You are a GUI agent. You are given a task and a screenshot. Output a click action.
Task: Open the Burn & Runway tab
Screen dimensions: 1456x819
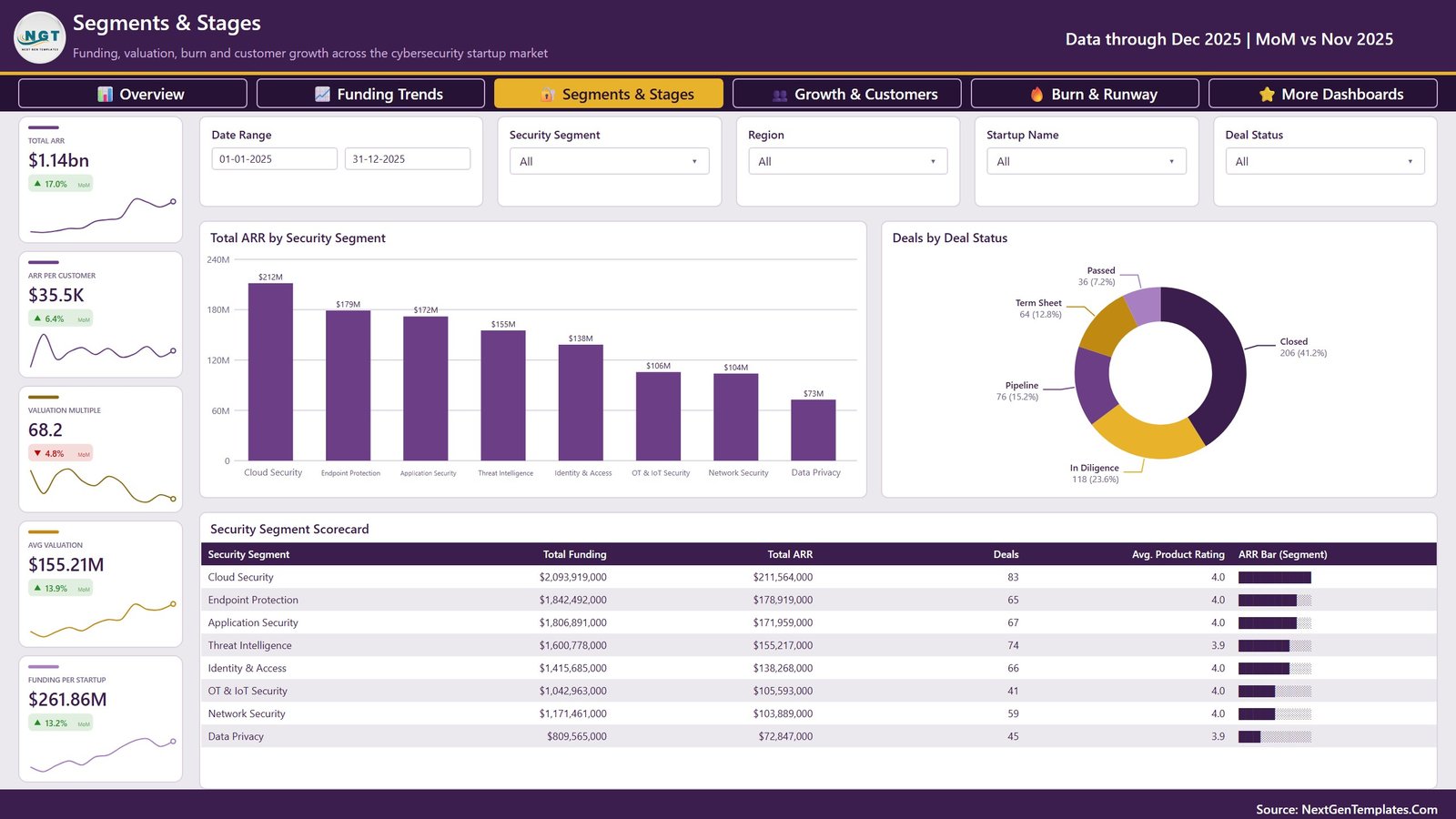(x=1085, y=94)
